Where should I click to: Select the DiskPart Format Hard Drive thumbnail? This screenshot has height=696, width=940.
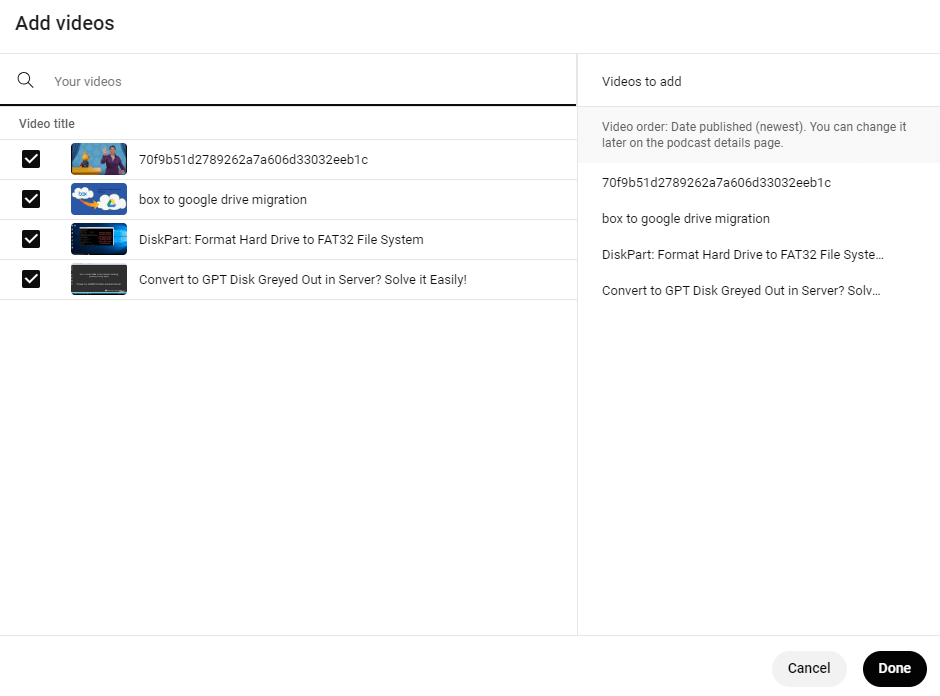tap(99, 239)
